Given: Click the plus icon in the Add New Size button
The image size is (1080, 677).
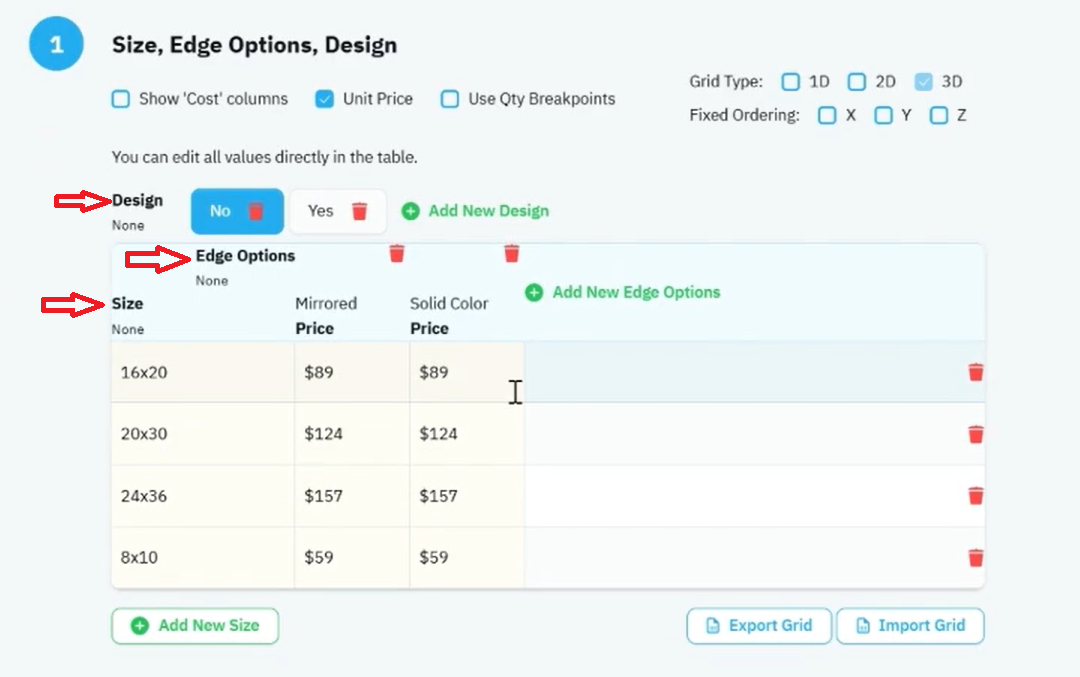Looking at the screenshot, I should (x=140, y=625).
